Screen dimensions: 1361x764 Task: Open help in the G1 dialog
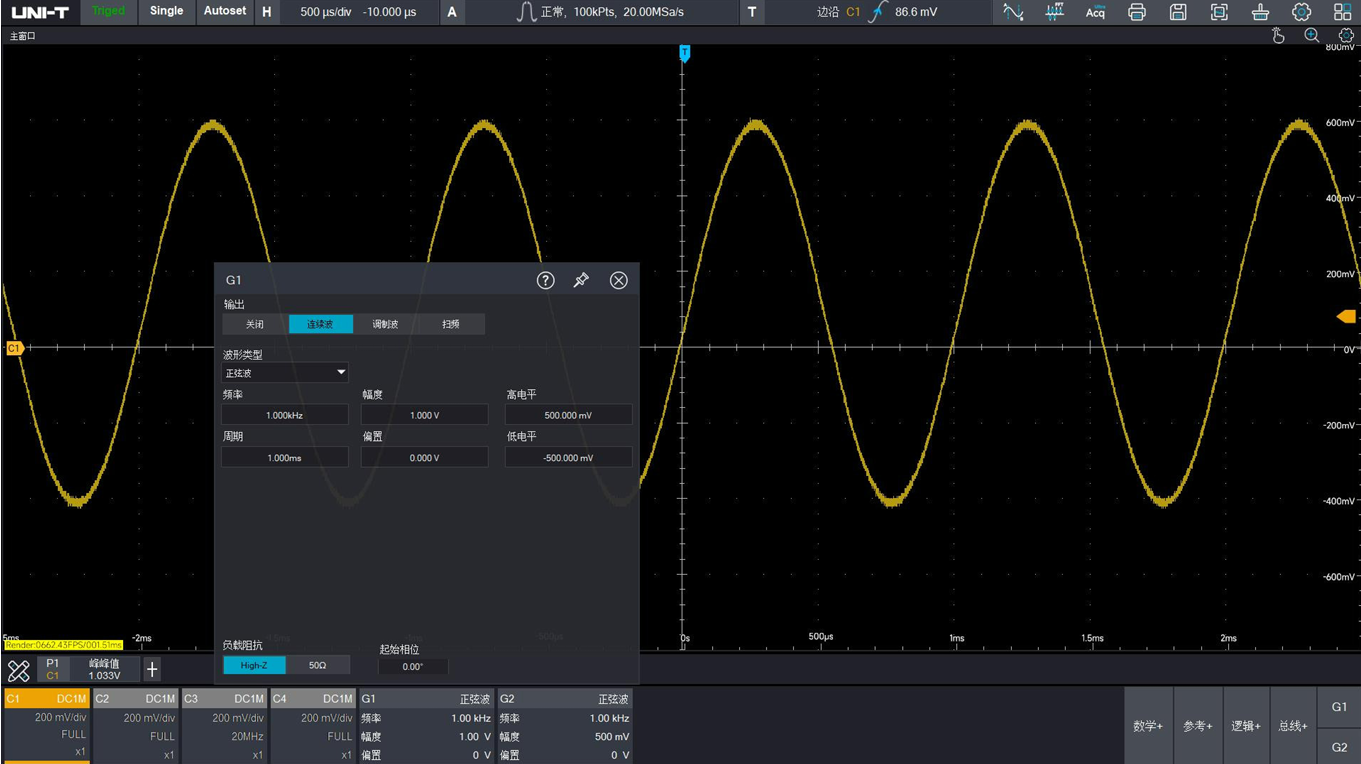coord(545,280)
